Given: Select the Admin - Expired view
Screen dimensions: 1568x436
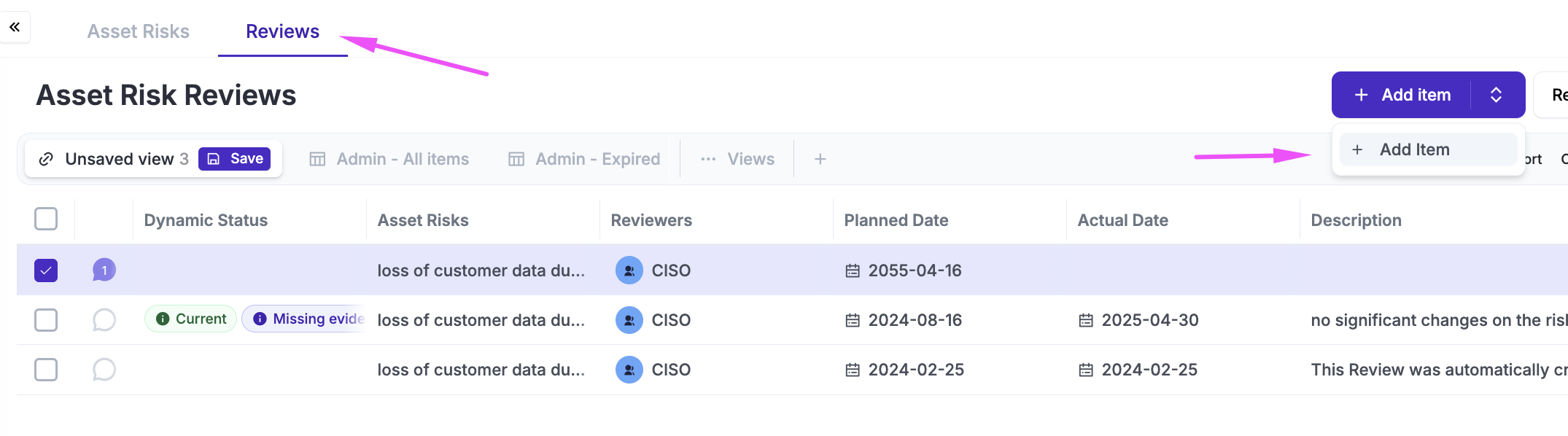Looking at the screenshot, I should (584, 159).
